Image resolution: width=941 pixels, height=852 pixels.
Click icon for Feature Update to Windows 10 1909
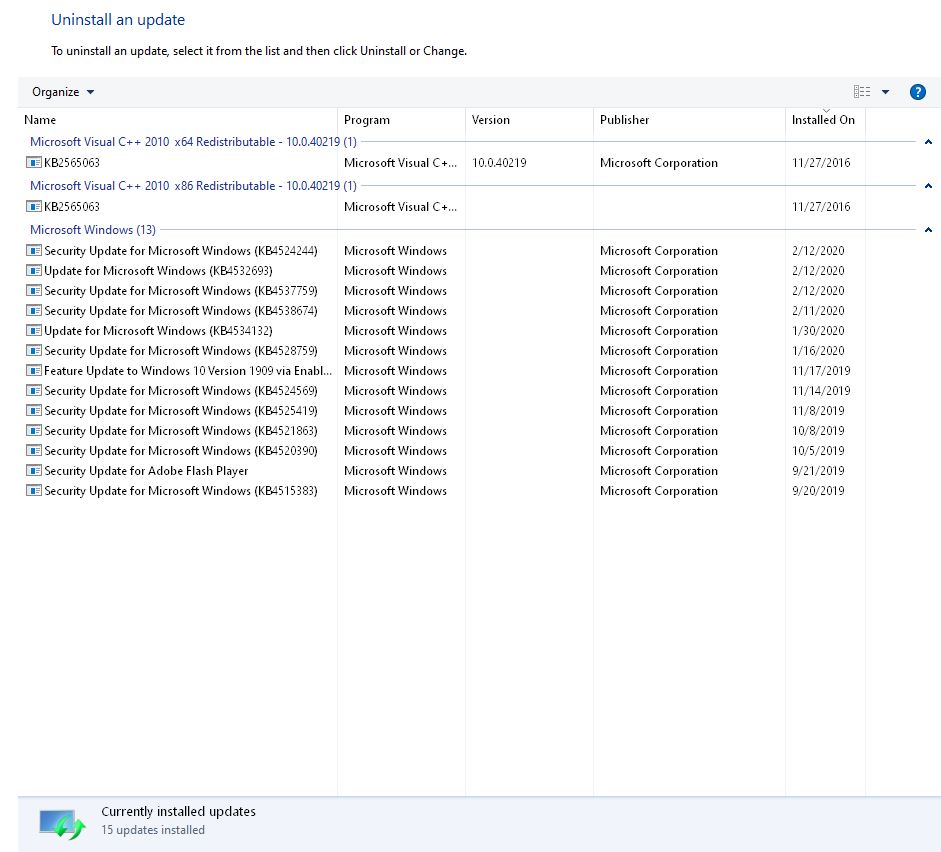pyautogui.click(x=34, y=370)
